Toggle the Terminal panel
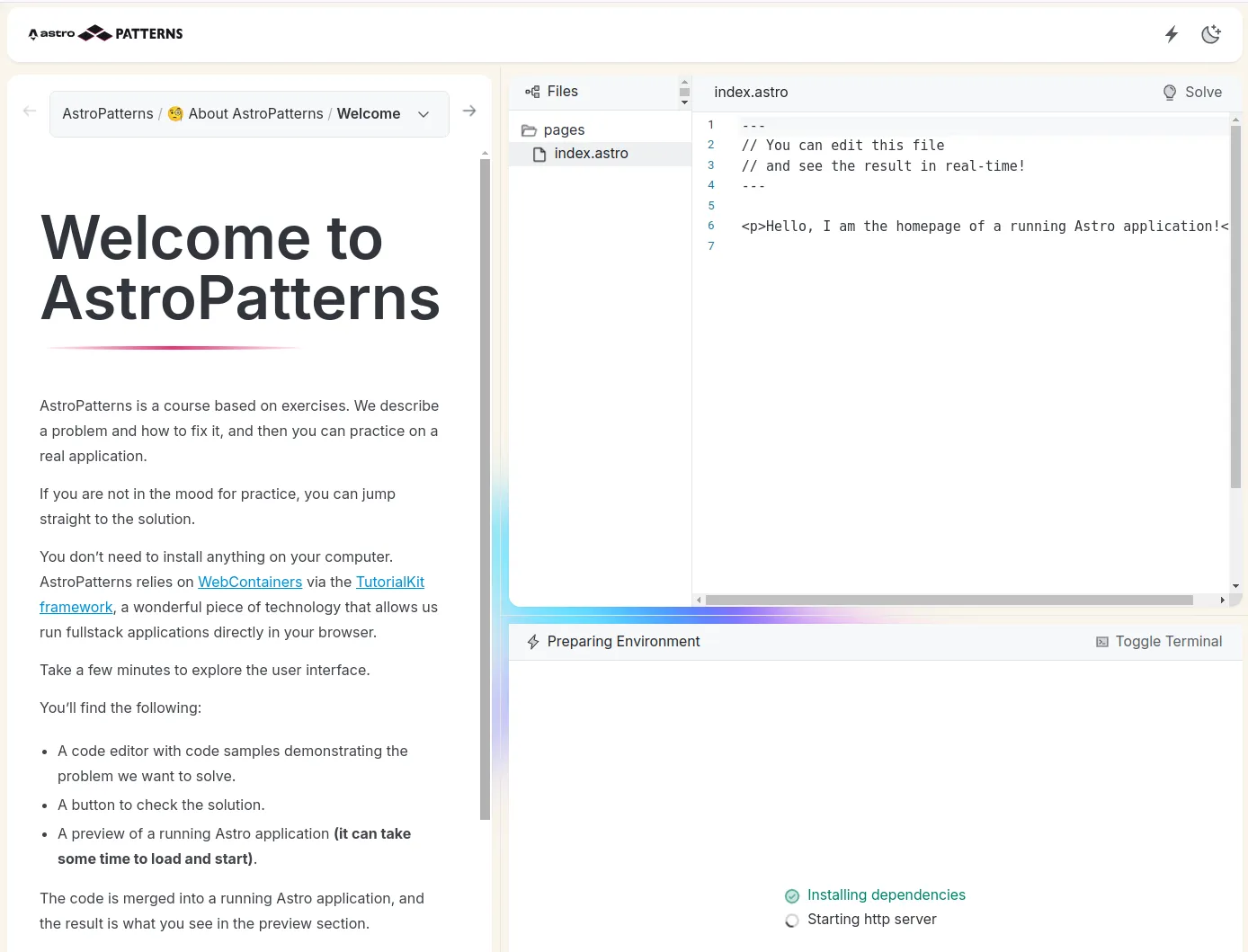Image resolution: width=1248 pixels, height=952 pixels. point(1159,642)
